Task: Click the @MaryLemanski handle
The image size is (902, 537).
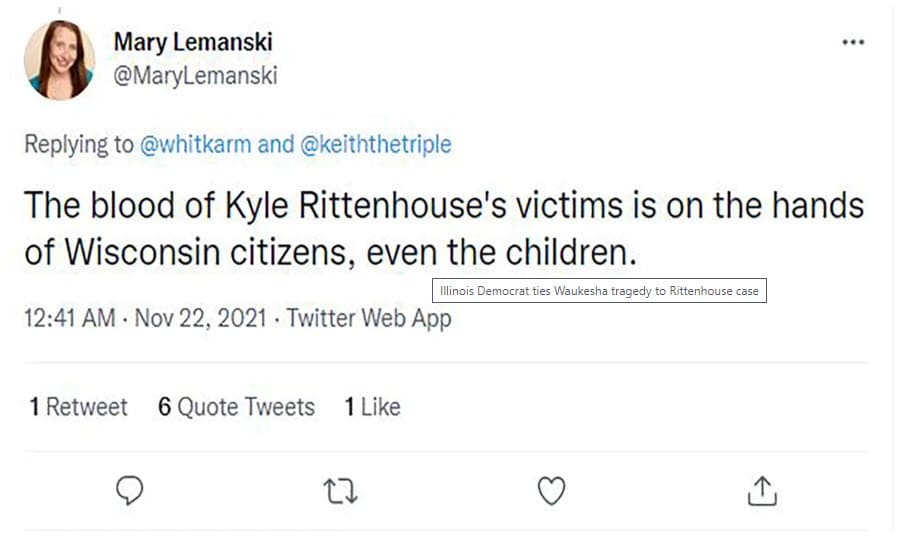Action: coord(195,76)
